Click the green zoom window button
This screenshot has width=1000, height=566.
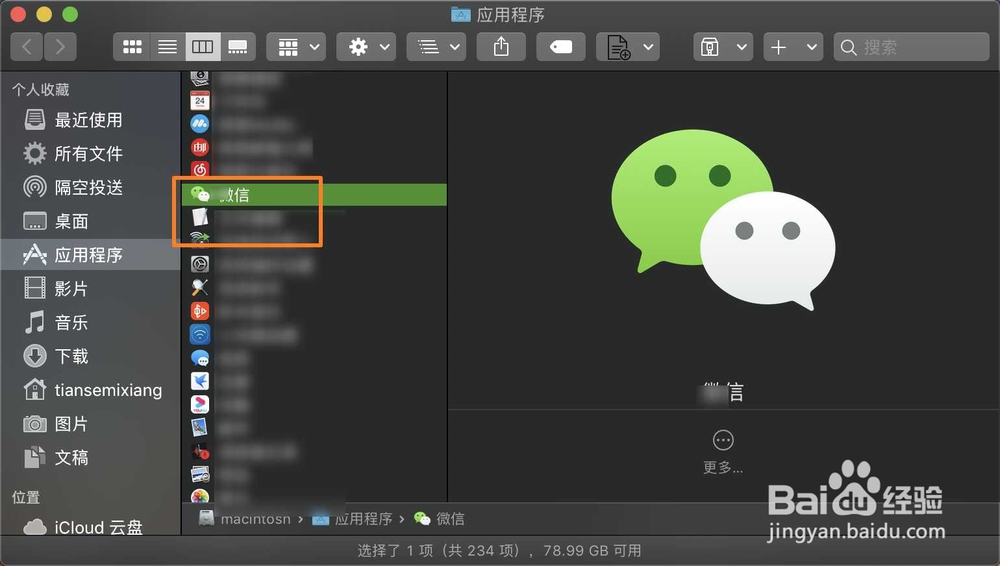tap(70, 14)
